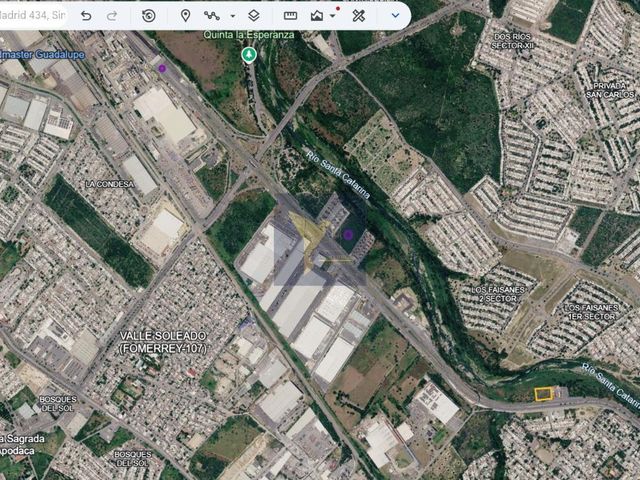Screen dimensions: 640x480
Task: Open the map layers stack icon
Action: click(254, 16)
